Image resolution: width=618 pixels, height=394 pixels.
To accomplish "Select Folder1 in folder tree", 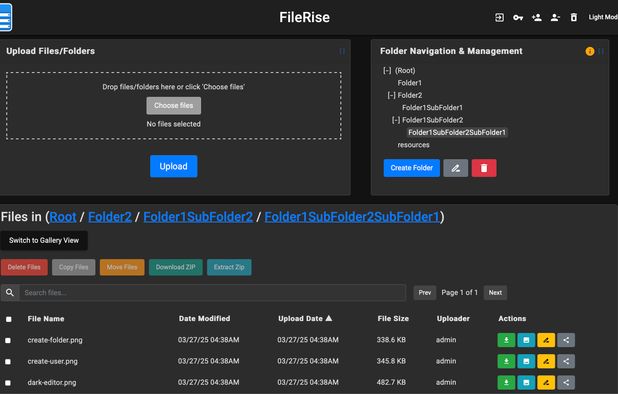I will click(410, 83).
